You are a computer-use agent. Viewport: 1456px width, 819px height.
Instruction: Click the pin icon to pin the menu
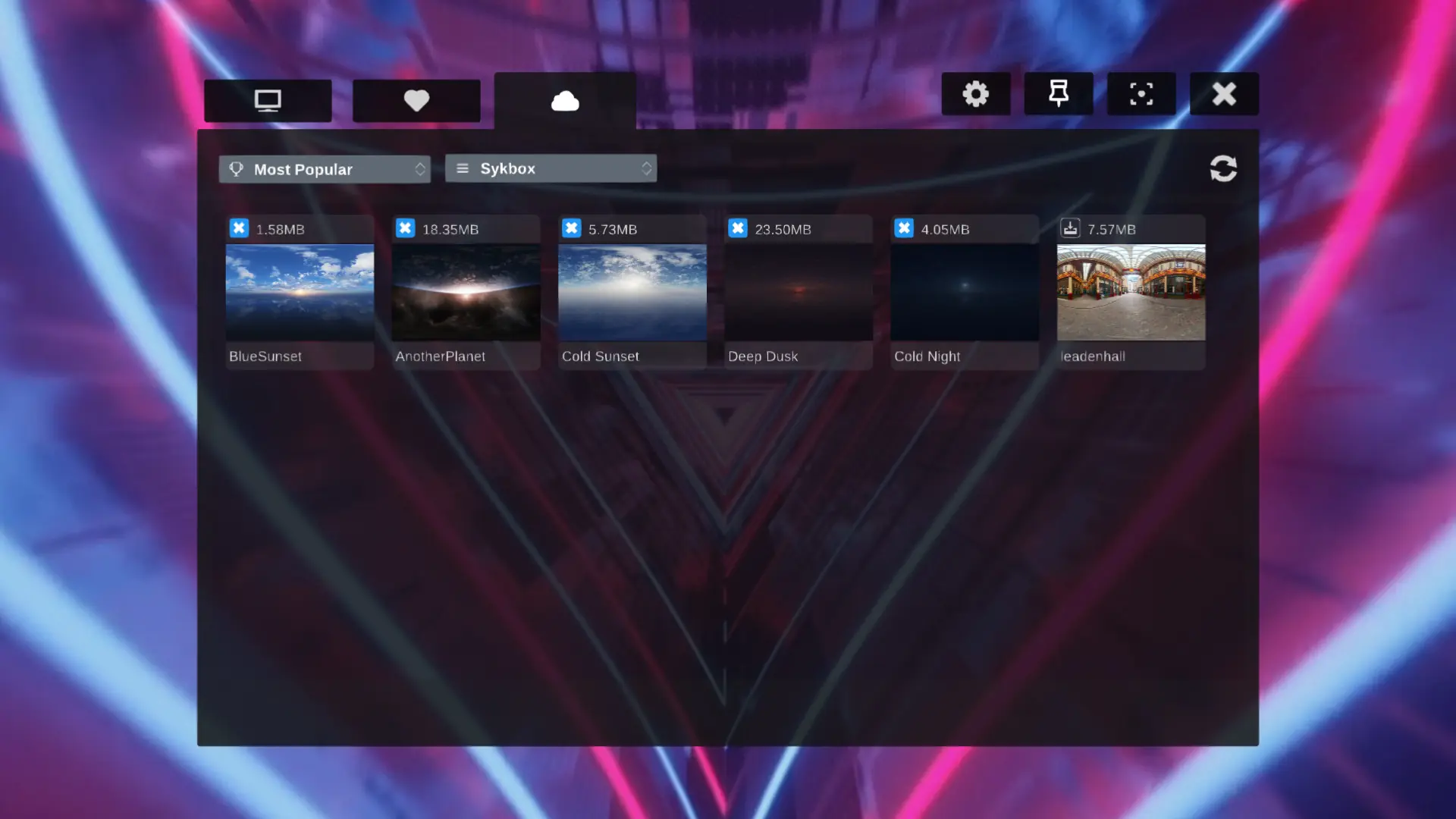[1058, 93]
